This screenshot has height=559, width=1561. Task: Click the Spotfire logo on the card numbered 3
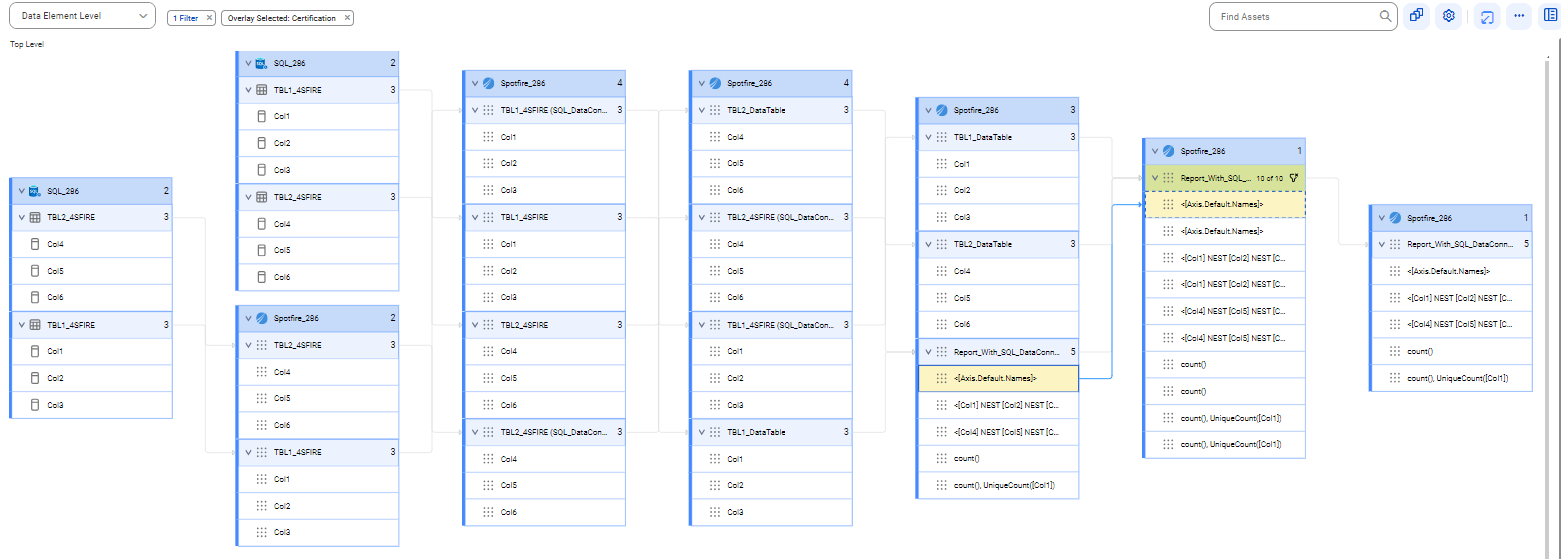point(942,110)
